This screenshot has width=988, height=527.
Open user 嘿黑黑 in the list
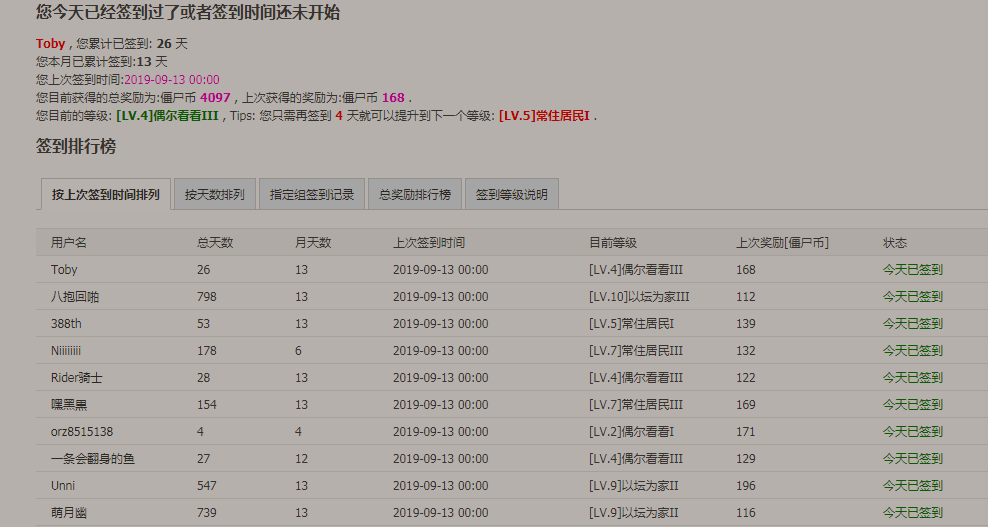pyautogui.click(x=69, y=405)
